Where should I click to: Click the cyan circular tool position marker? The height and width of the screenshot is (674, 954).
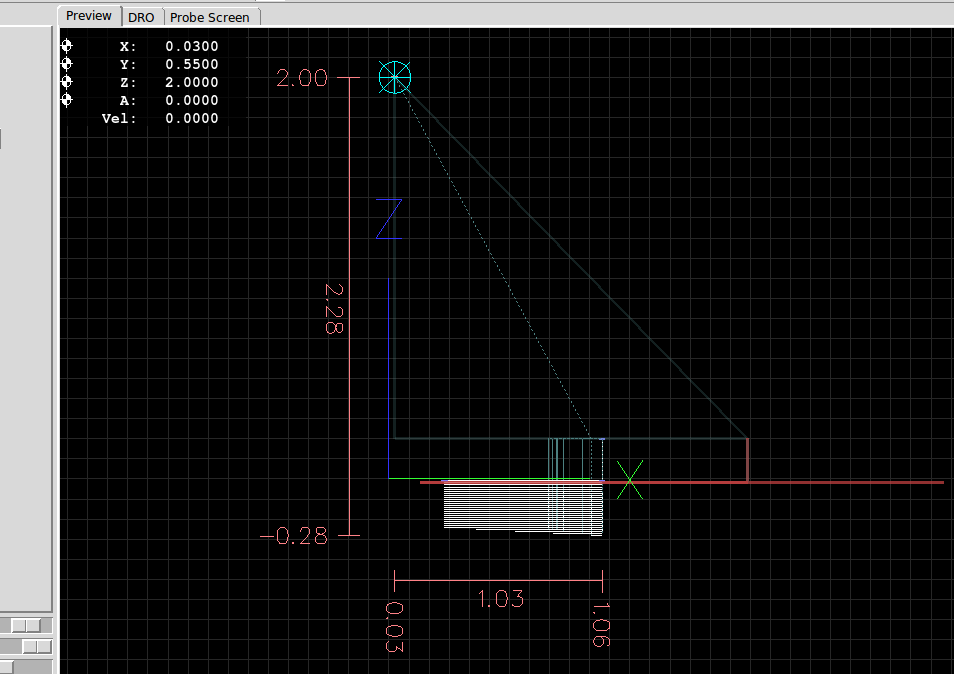pyautogui.click(x=395, y=77)
